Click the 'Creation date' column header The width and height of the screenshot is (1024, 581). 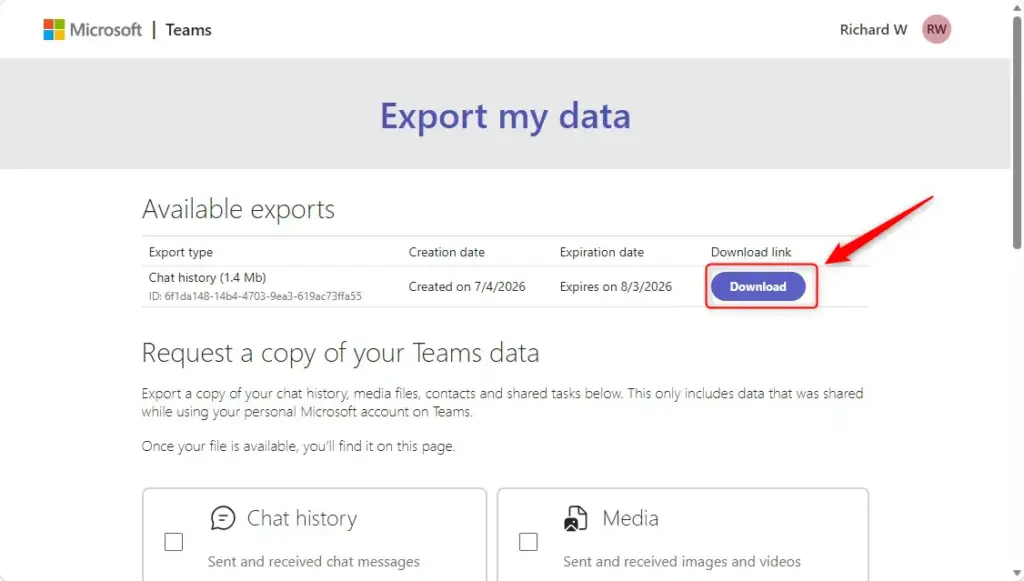[x=447, y=252]
